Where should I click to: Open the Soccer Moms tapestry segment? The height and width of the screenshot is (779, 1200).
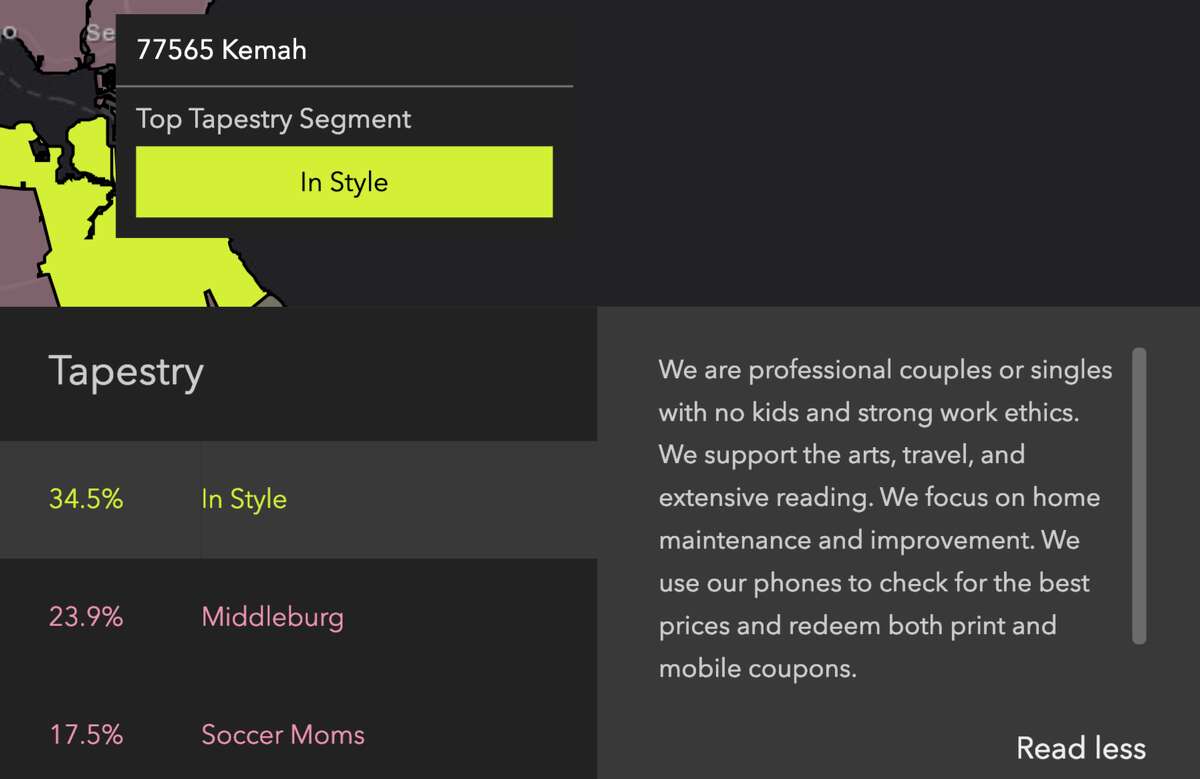[x=283, y=735]
